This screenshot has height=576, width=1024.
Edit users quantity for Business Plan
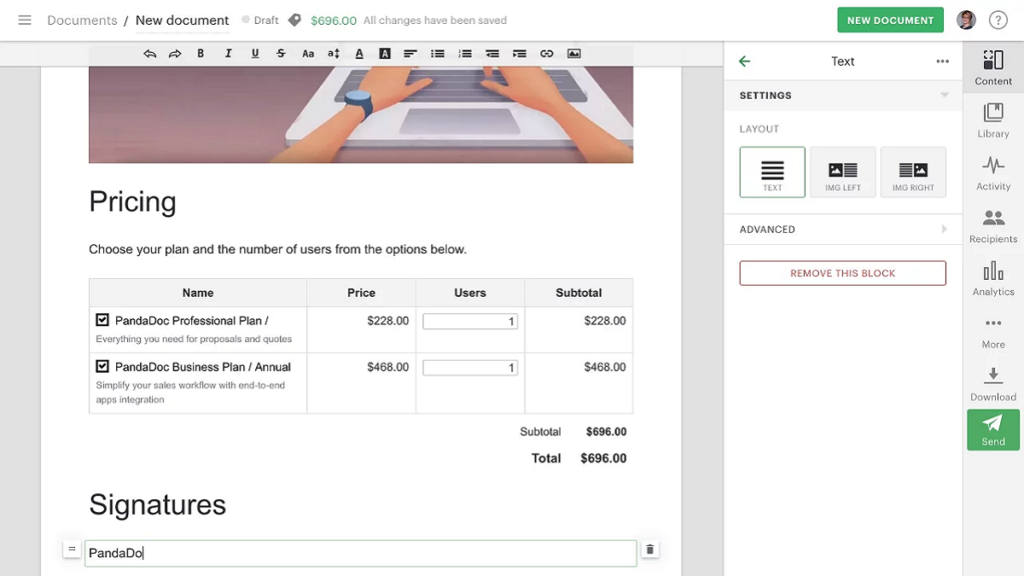[x=470, y=368]
